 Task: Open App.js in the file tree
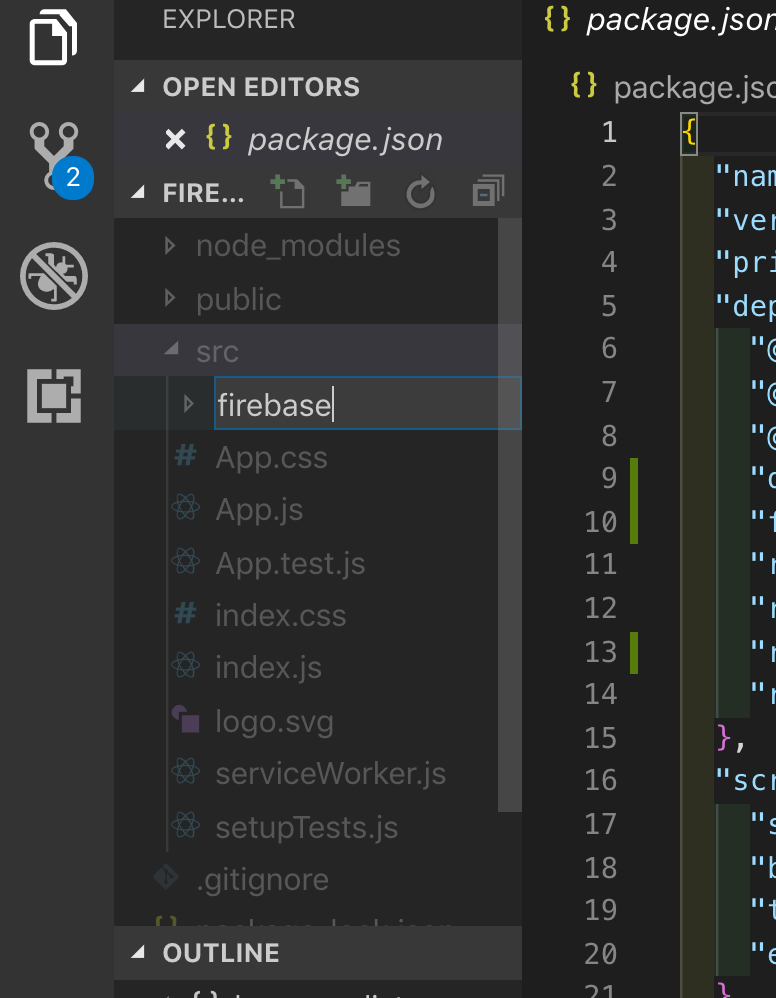pos(259,510)
